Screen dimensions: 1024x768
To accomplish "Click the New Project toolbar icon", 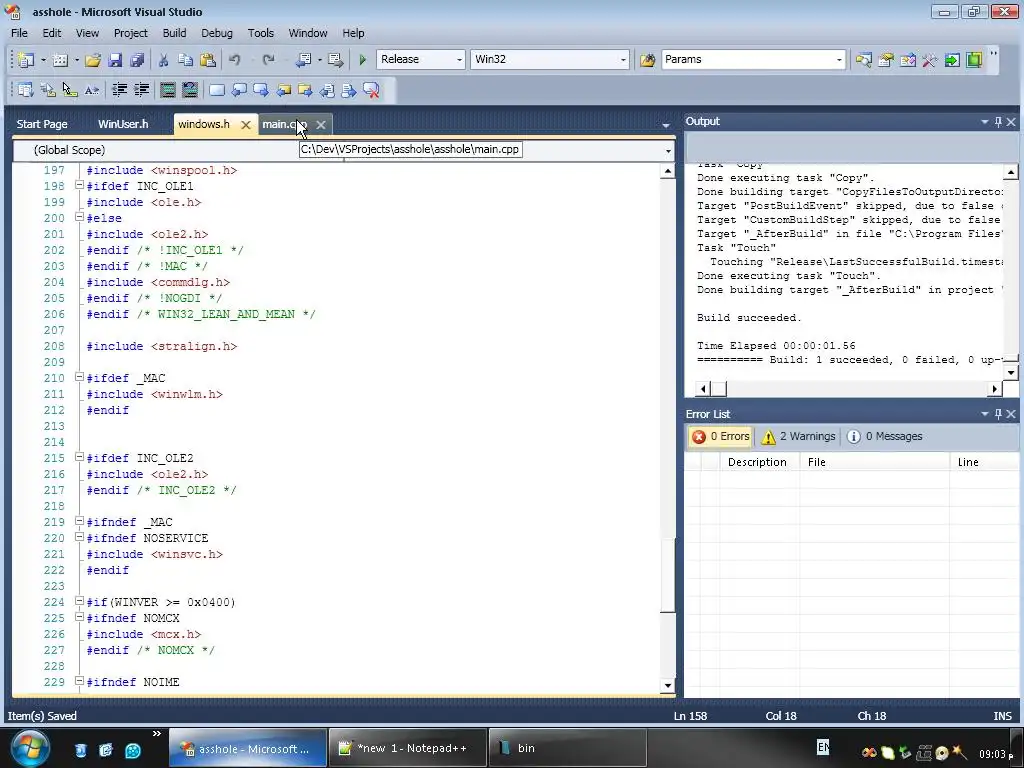I will (25, 60).
